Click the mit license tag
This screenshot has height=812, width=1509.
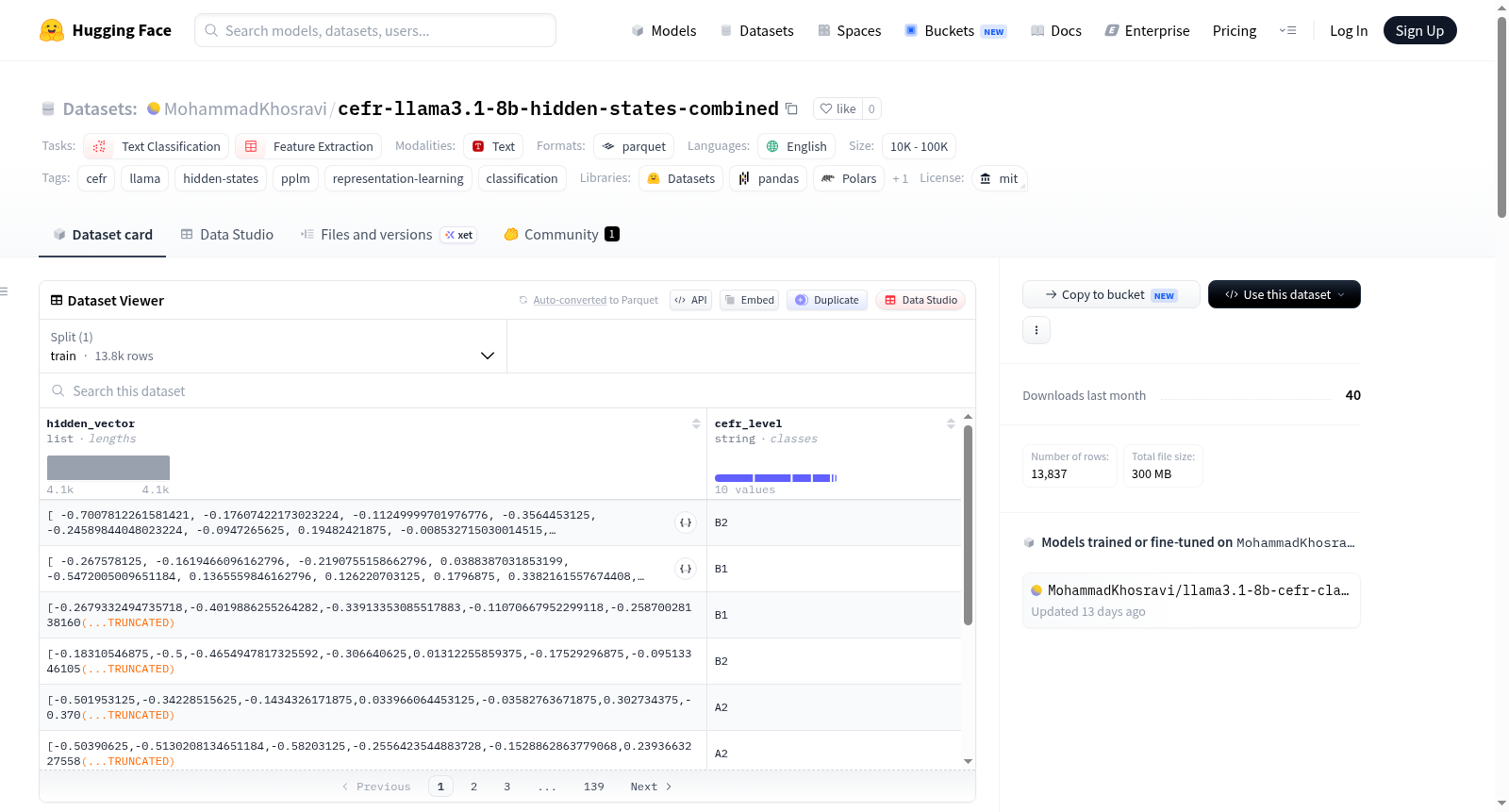tap(999, 178)
